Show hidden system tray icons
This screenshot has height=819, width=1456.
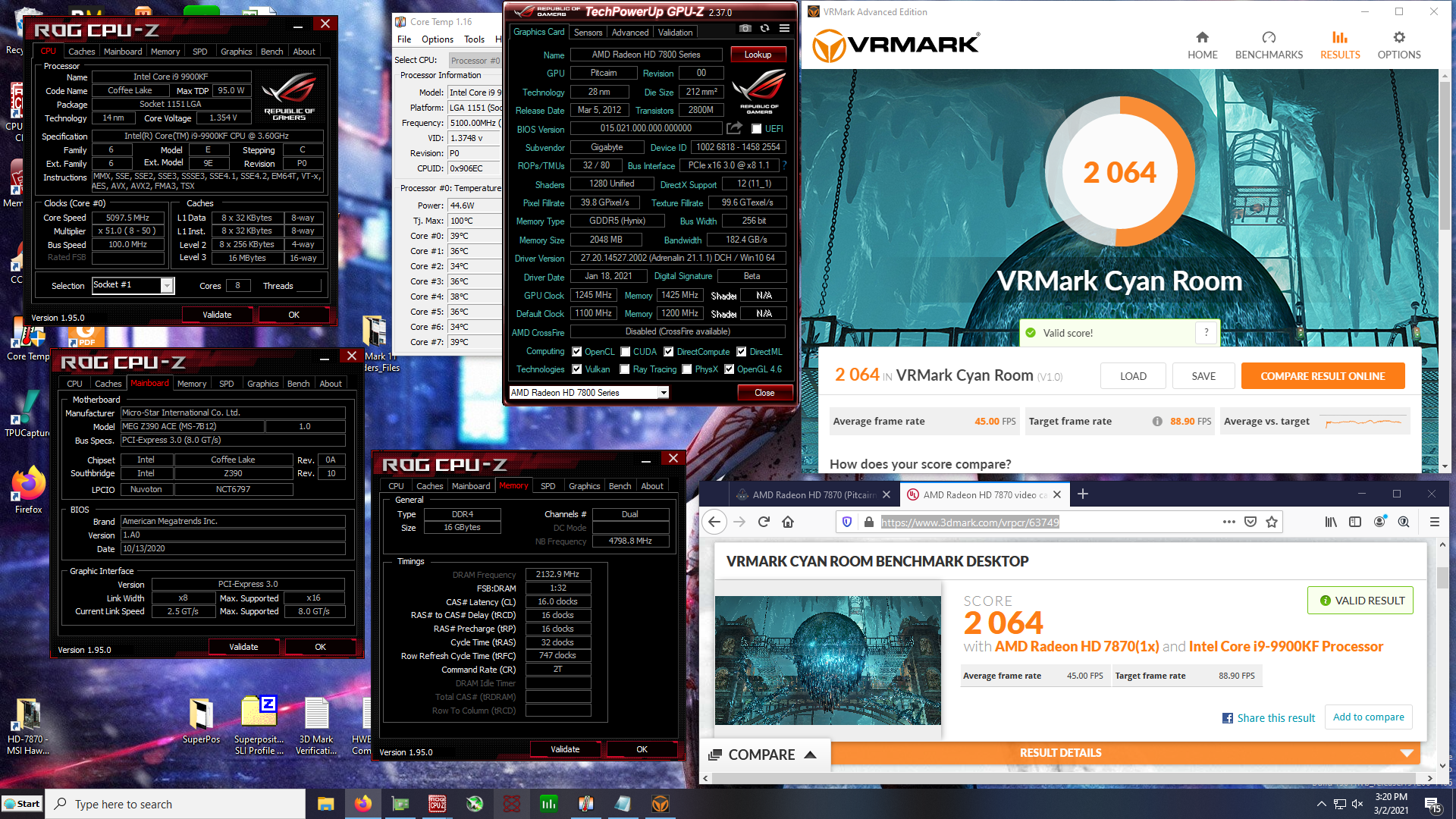(x=1322, y=804)
